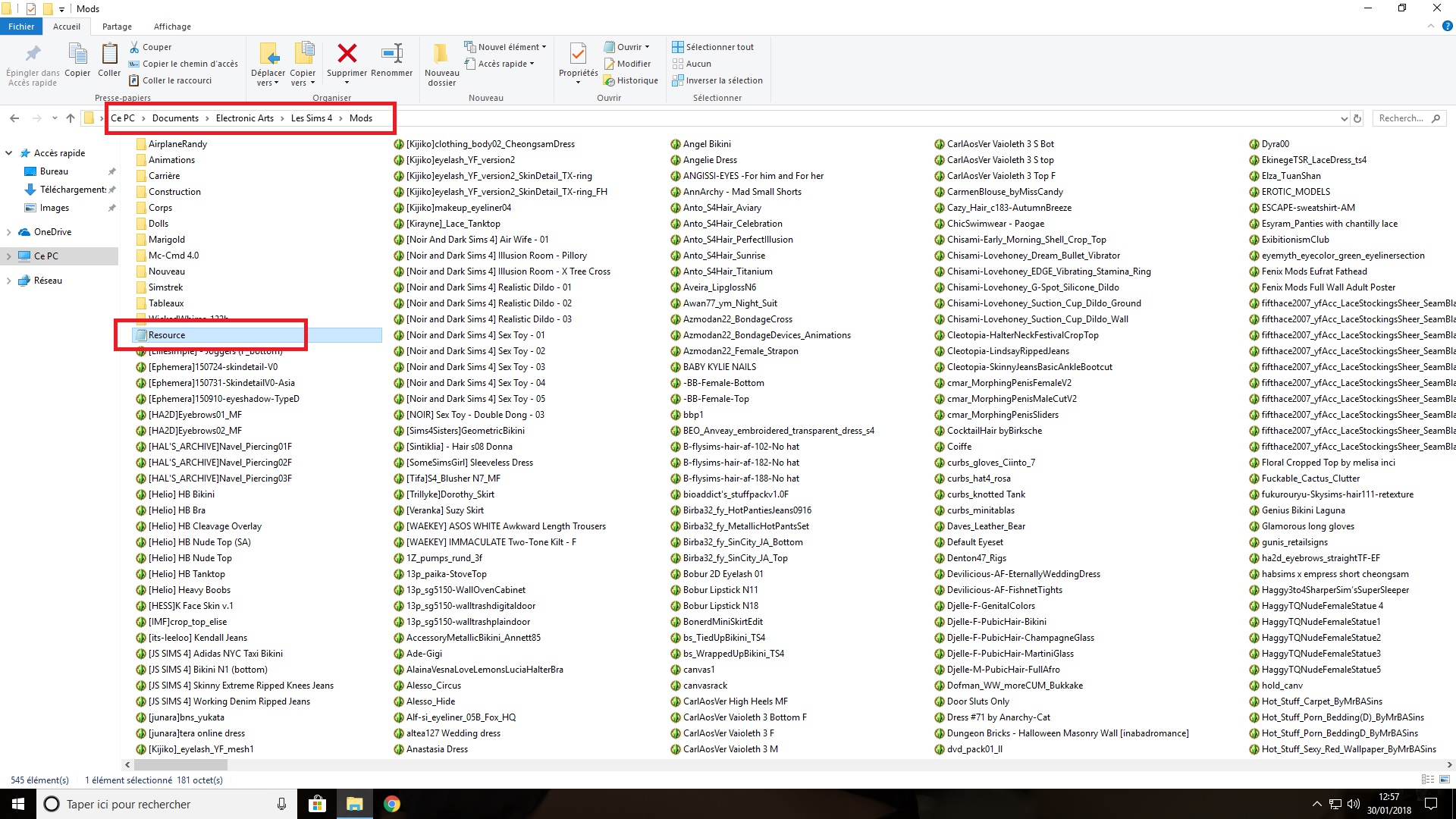Viewport: 1456px width, 819px height.
Task: Click the Historique command
Action: (630, 80)
